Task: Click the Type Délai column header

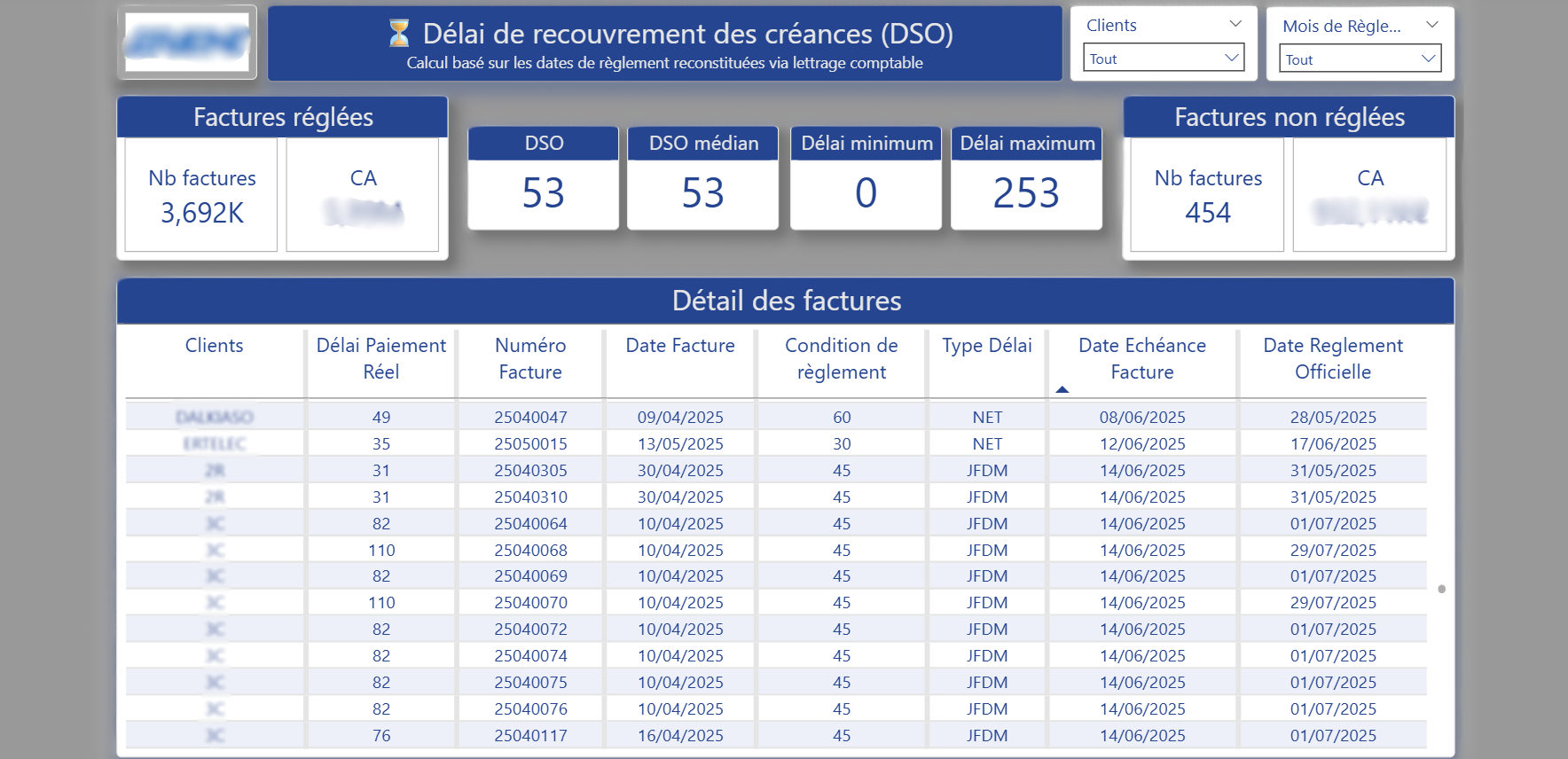Action: pos(987,346)
